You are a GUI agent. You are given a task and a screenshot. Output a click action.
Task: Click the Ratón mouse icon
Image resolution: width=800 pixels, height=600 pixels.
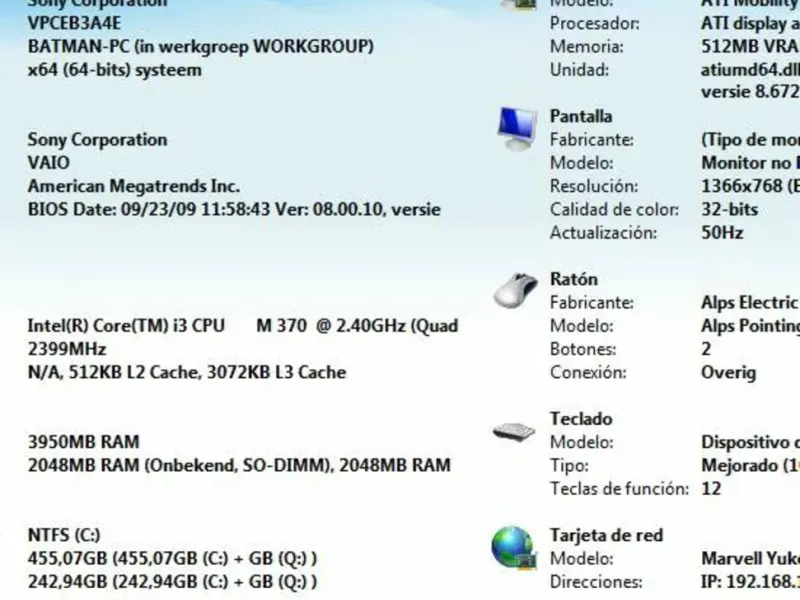[x=515, y=290]
